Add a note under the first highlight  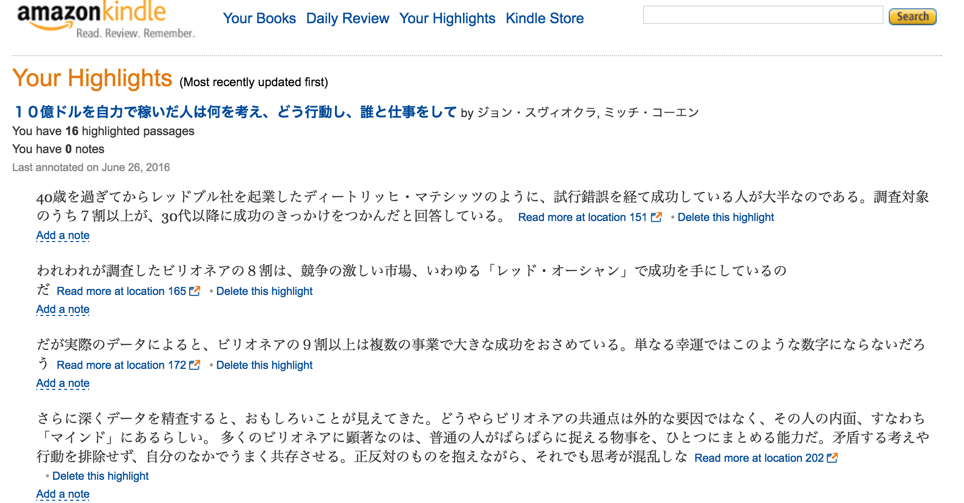click(x=63, y=236)
